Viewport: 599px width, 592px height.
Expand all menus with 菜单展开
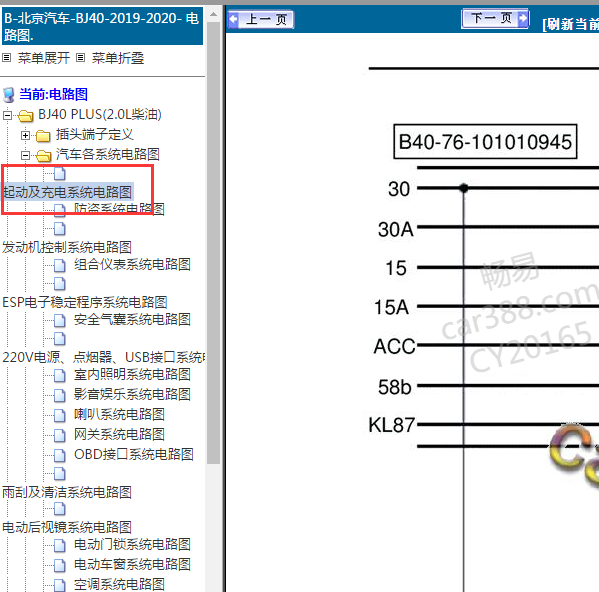(x=44, y=58)
